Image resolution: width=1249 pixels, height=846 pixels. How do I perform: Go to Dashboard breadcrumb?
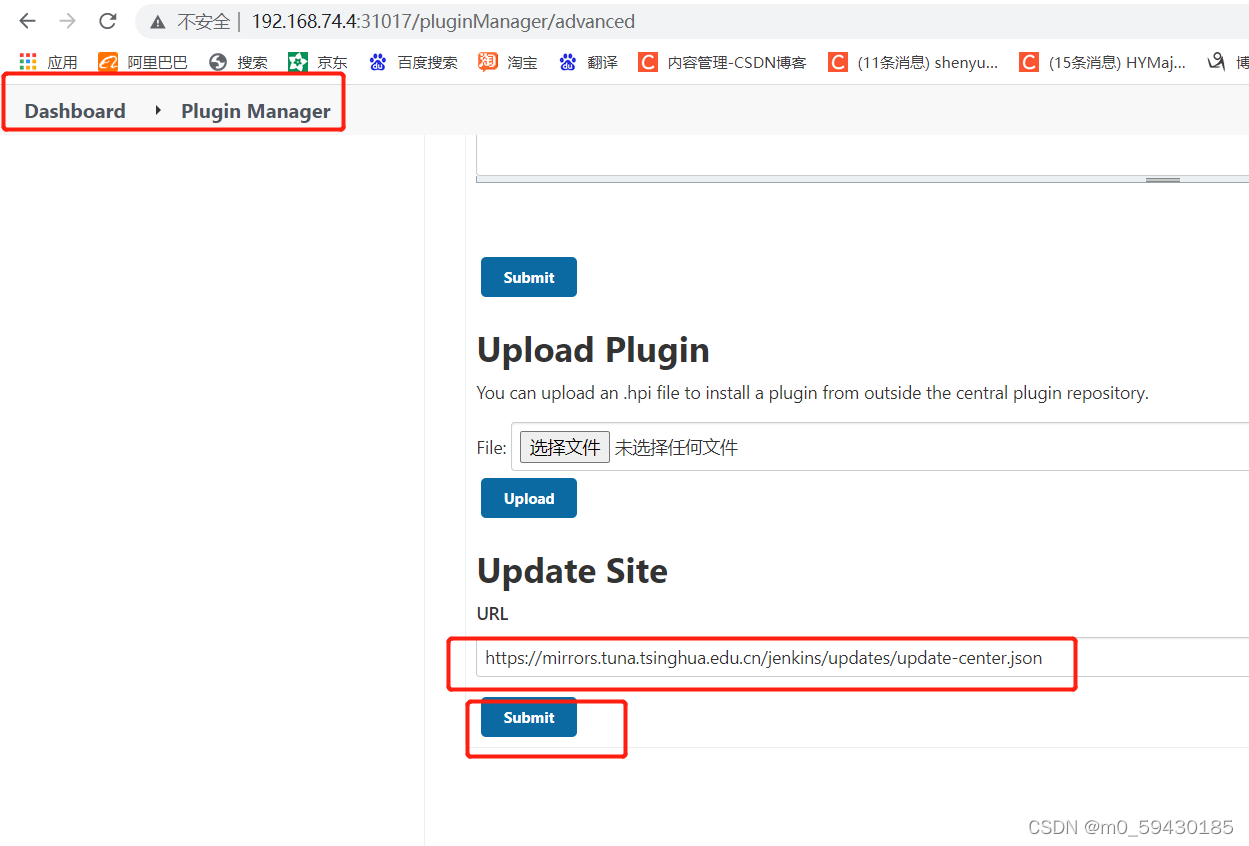(x=75, y=111)
